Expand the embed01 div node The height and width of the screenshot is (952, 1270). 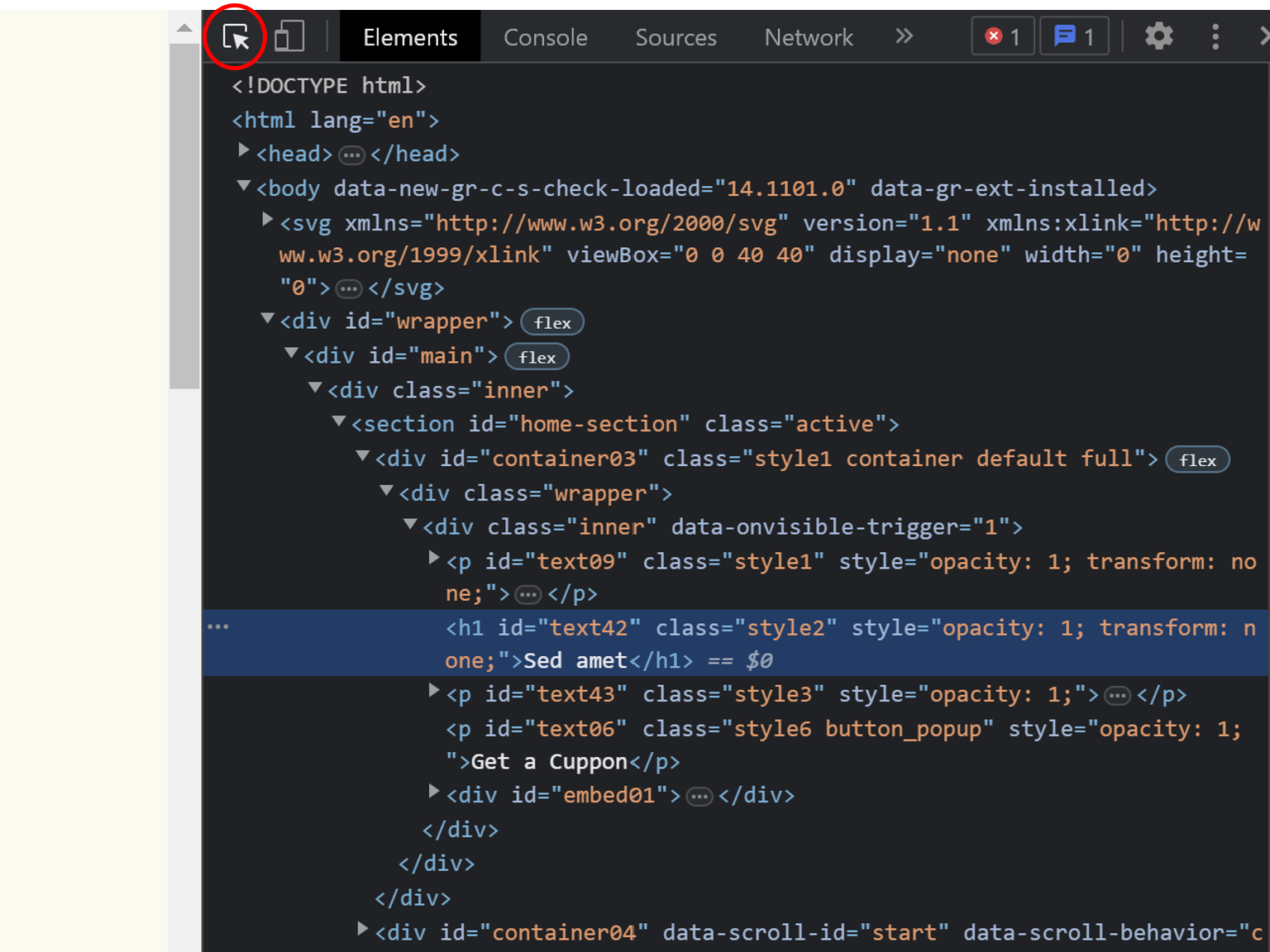pos(433,793)
